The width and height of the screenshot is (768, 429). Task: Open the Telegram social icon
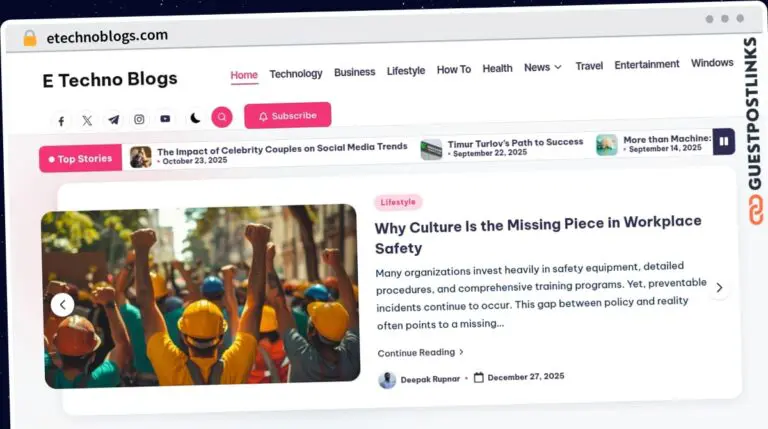[x=113, y=120]
